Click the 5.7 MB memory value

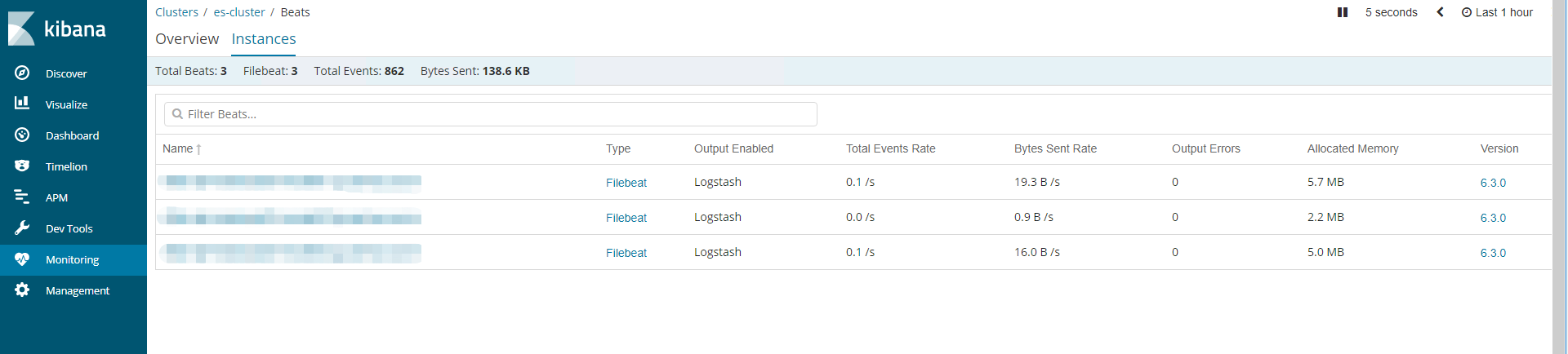1325,182
